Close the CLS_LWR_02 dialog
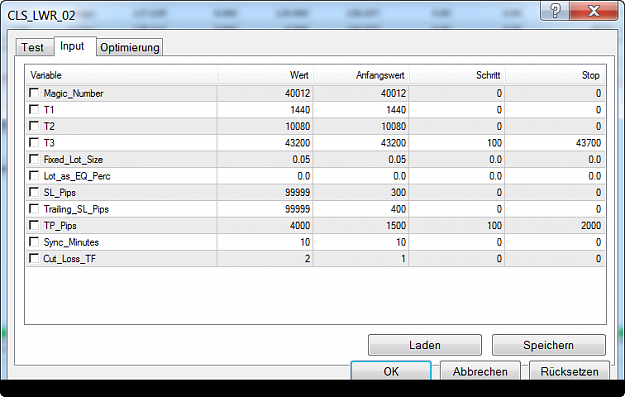This screenshot has height=397, width=625. (594, 10)
